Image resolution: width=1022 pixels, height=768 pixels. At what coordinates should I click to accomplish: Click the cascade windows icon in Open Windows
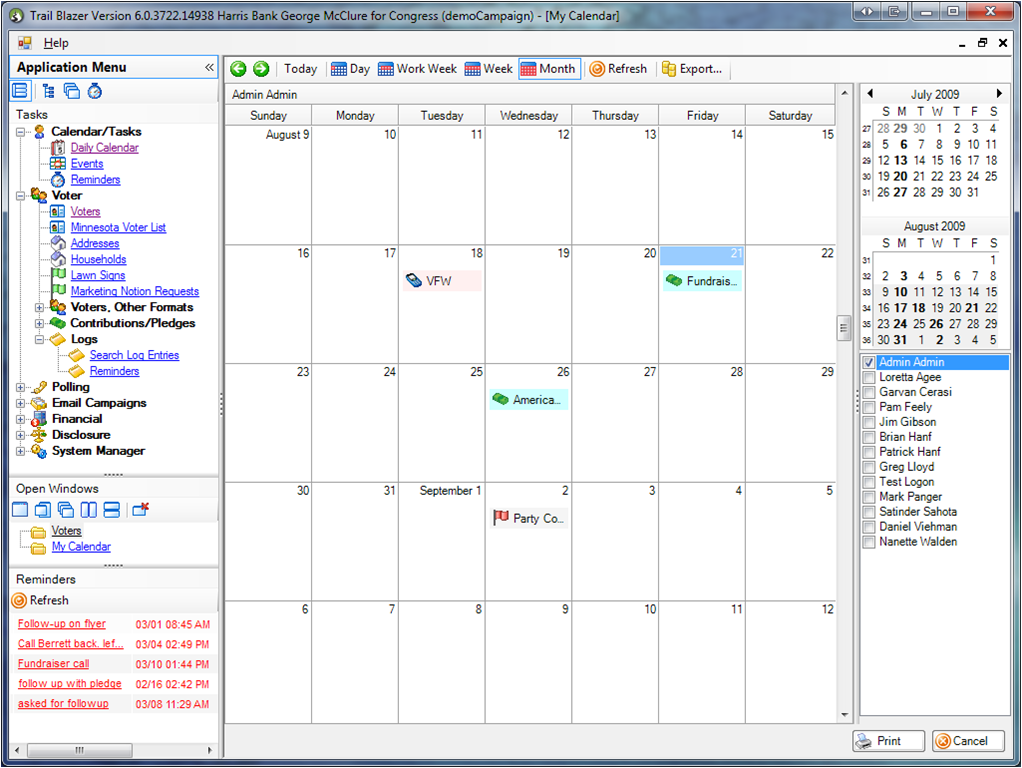[65, 510]
